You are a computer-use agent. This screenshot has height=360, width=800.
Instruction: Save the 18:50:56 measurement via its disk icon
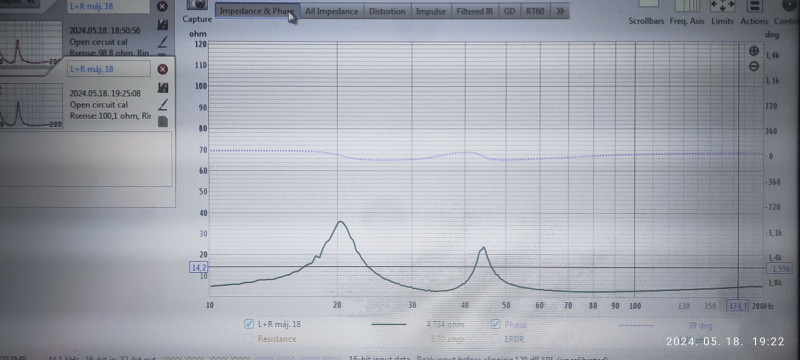[x=163, y=24]
